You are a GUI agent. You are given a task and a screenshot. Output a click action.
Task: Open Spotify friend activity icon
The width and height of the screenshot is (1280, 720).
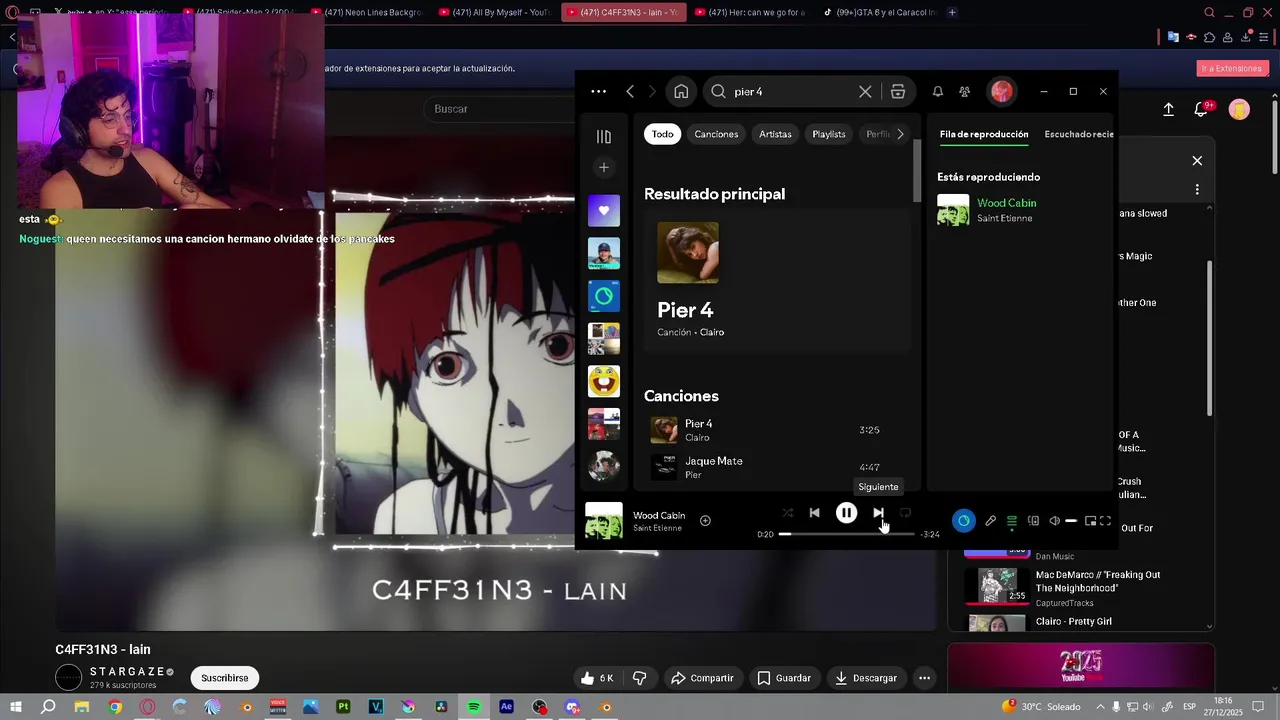964,91
